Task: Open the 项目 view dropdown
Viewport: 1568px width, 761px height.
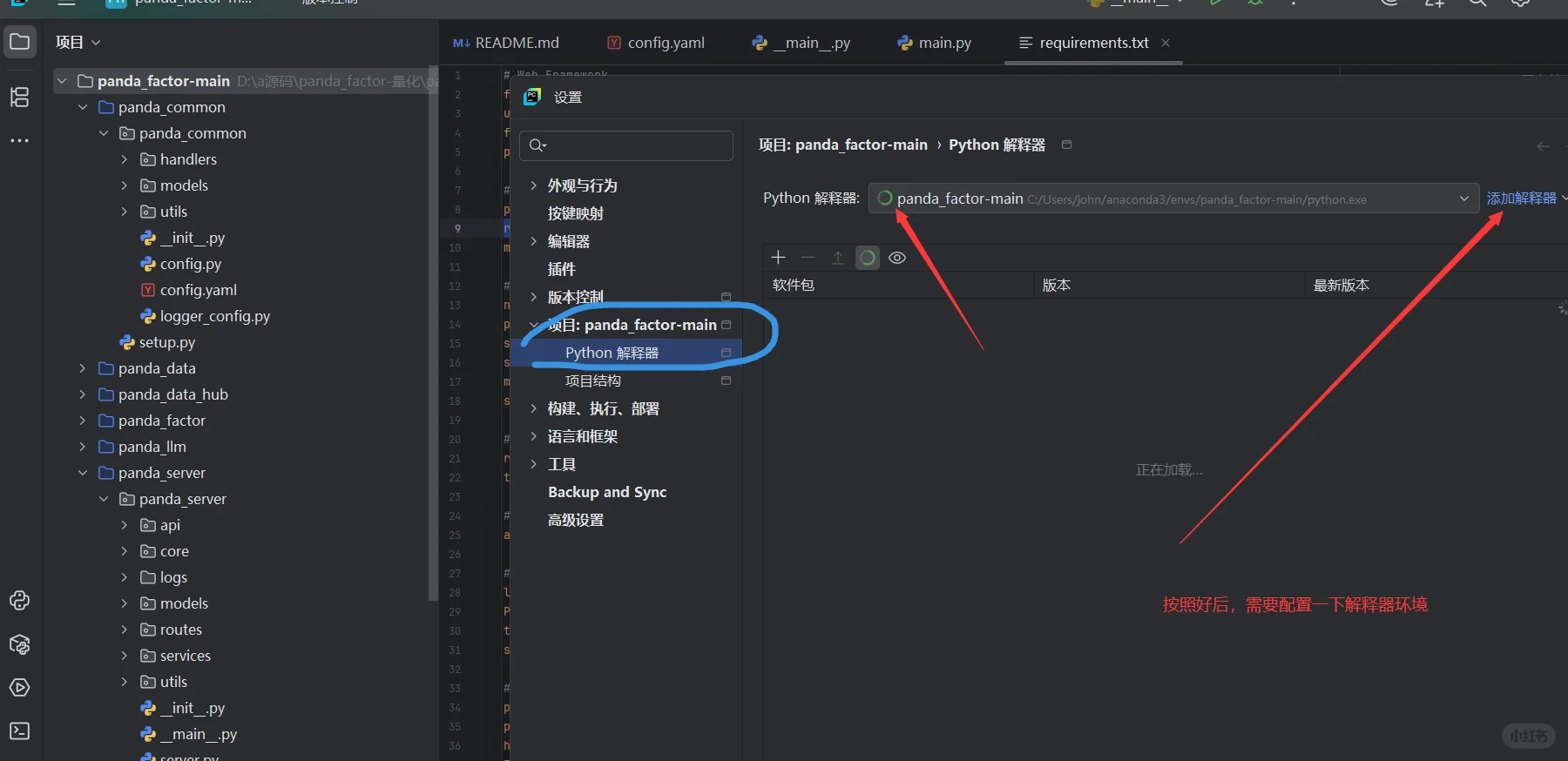Action: pos(78,43)
